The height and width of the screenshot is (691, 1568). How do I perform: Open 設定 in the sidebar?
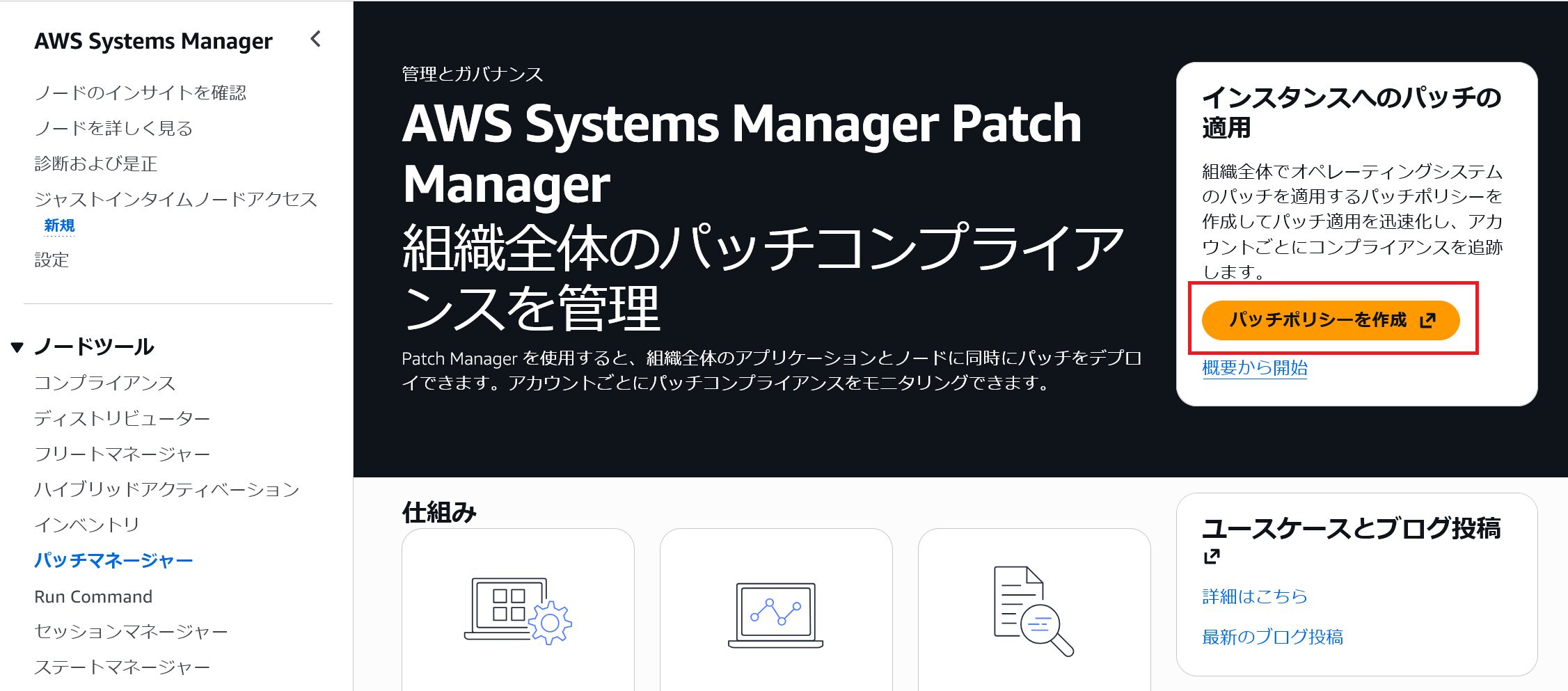point(52,260)
